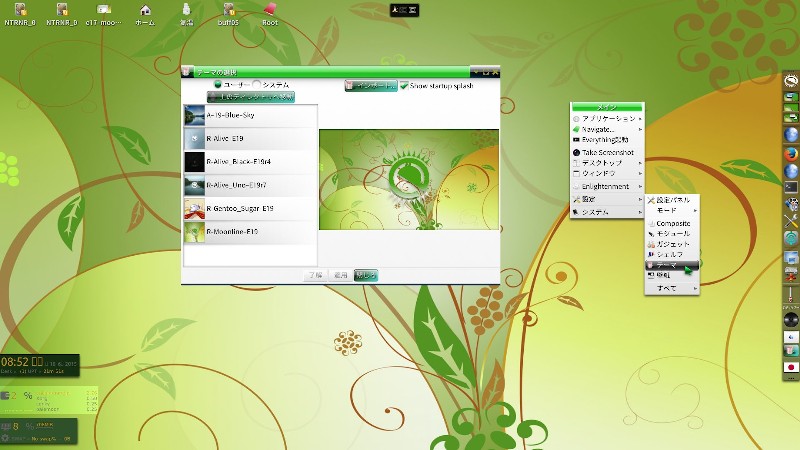Click the インポート... import button
Viewport: 800px width, 450px height.
point(370,86)
